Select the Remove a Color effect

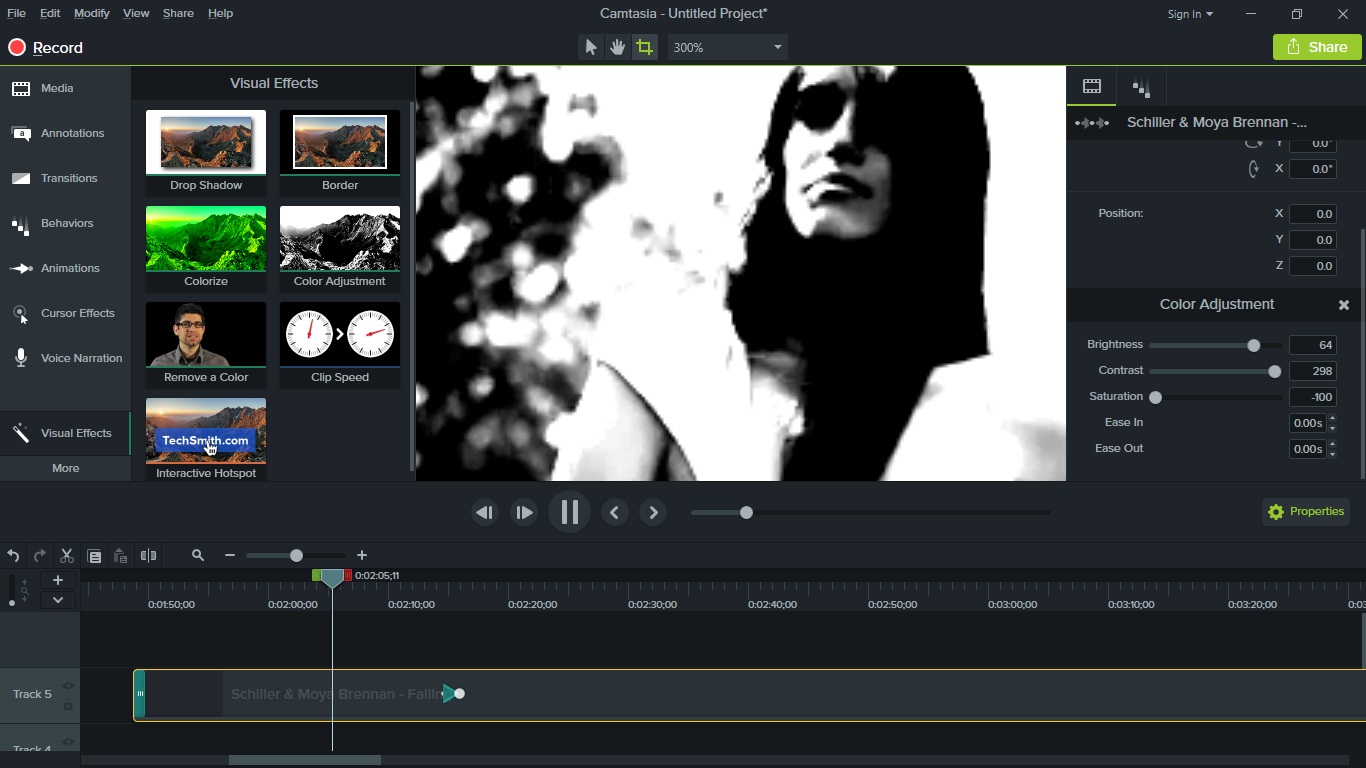point(206,344)
